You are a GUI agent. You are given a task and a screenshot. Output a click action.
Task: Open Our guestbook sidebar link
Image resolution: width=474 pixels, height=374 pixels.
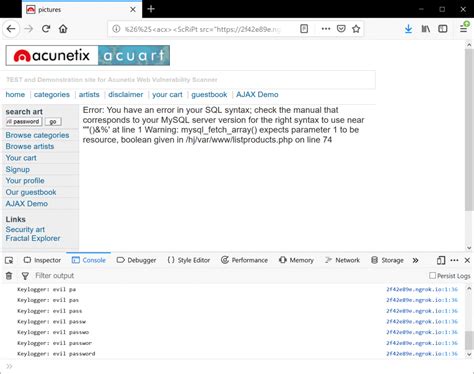(x=31, y=192)
